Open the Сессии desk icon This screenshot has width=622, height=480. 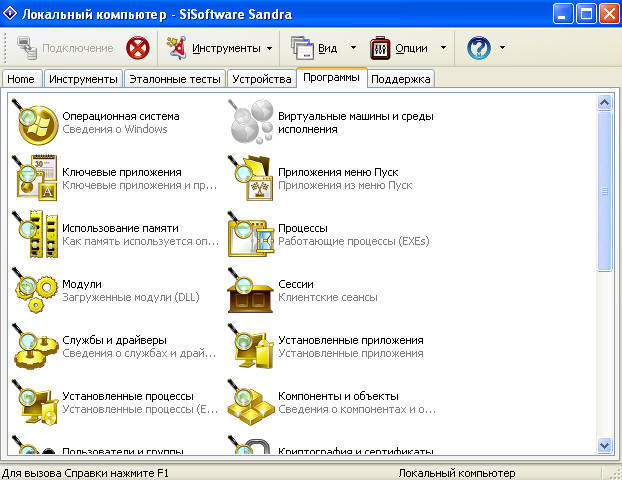pos(251,290)
